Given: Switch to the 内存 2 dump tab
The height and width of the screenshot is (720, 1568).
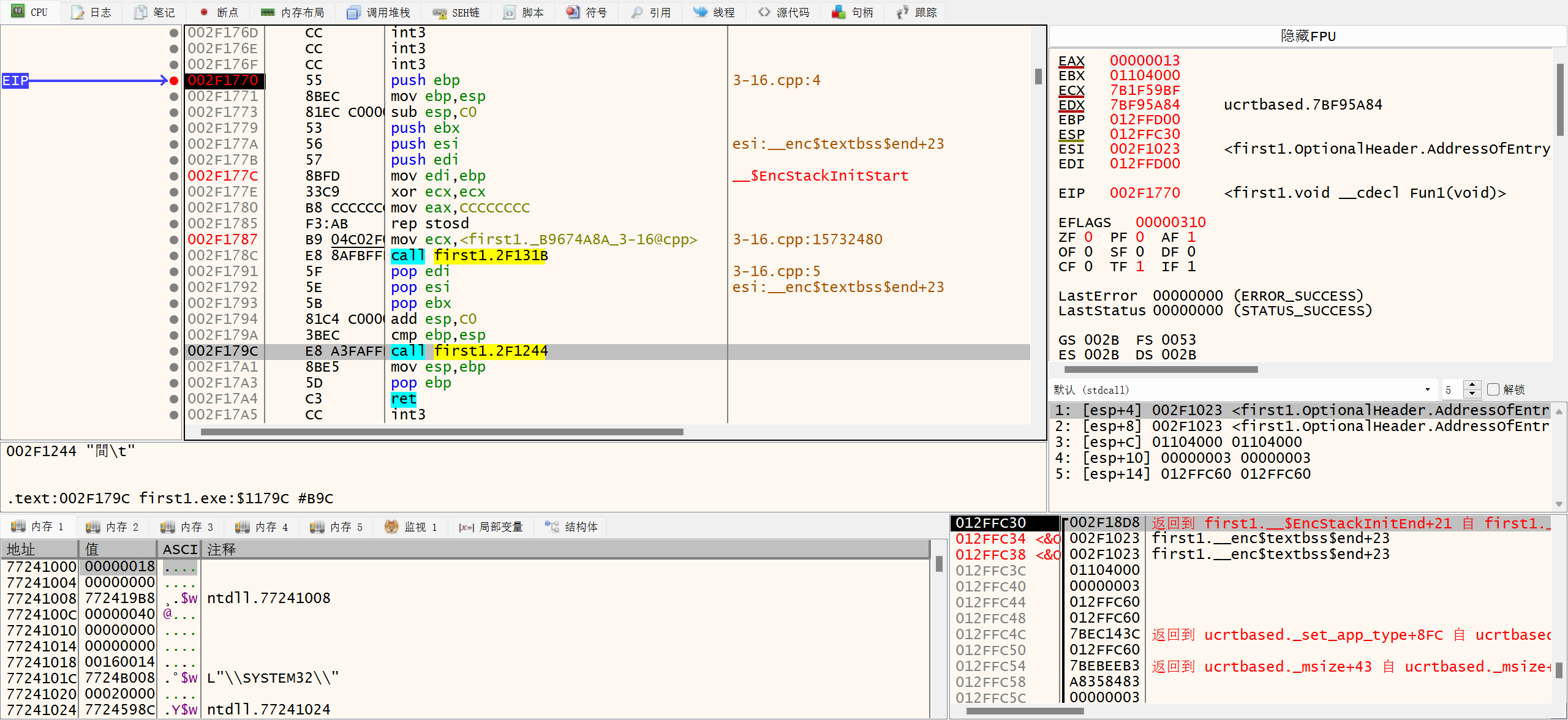Looking at the screenshot, I should 112,527.
